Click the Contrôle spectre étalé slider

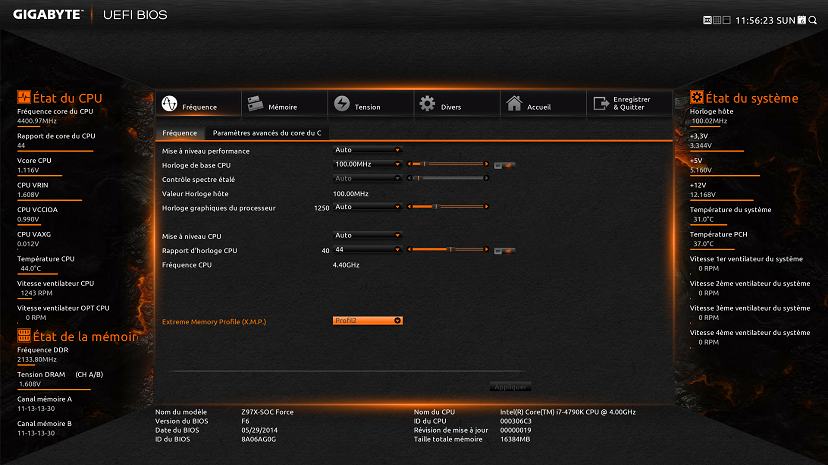pos(448,178)
